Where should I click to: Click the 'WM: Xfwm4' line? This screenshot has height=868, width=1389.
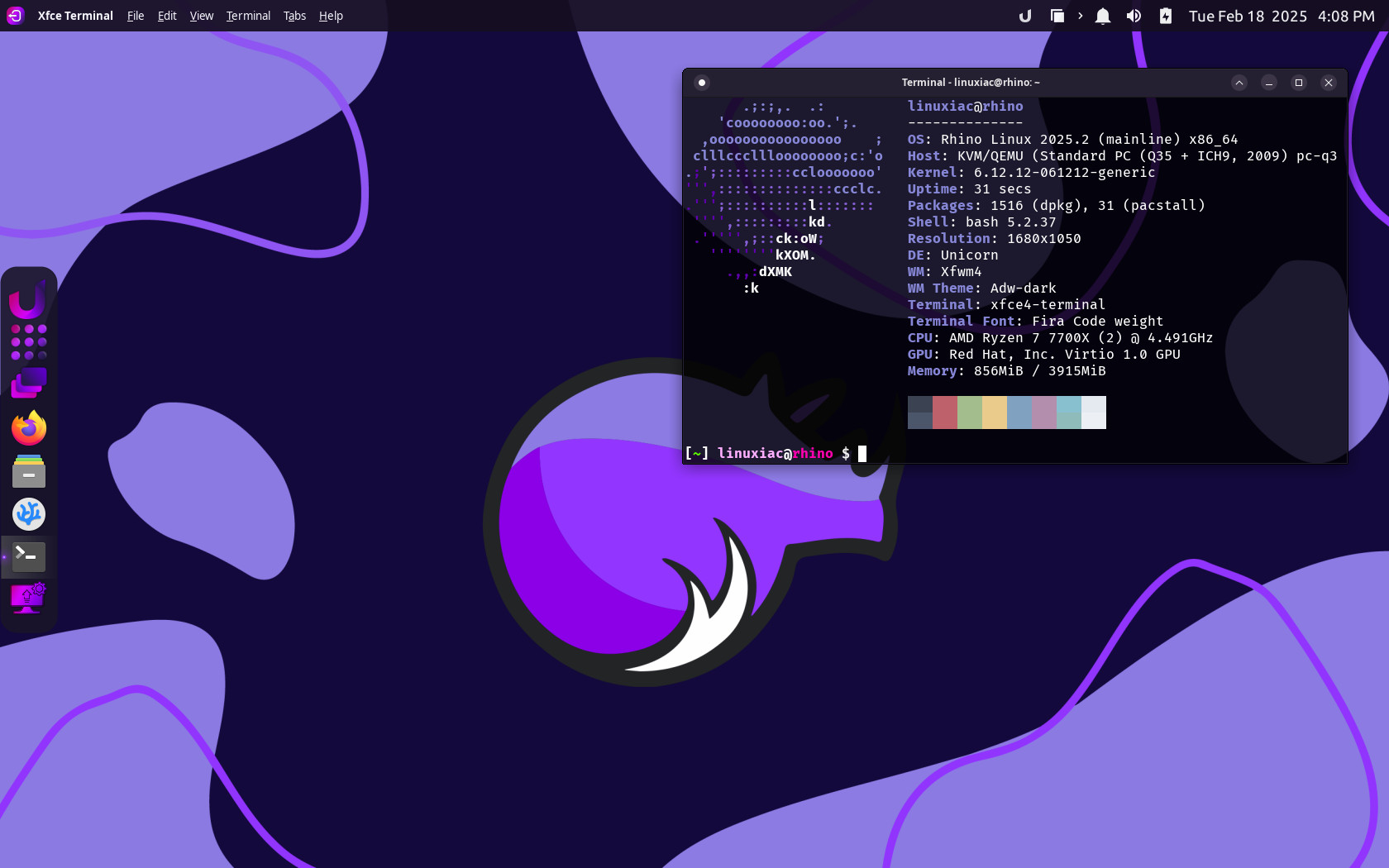(x=944, y=271)
